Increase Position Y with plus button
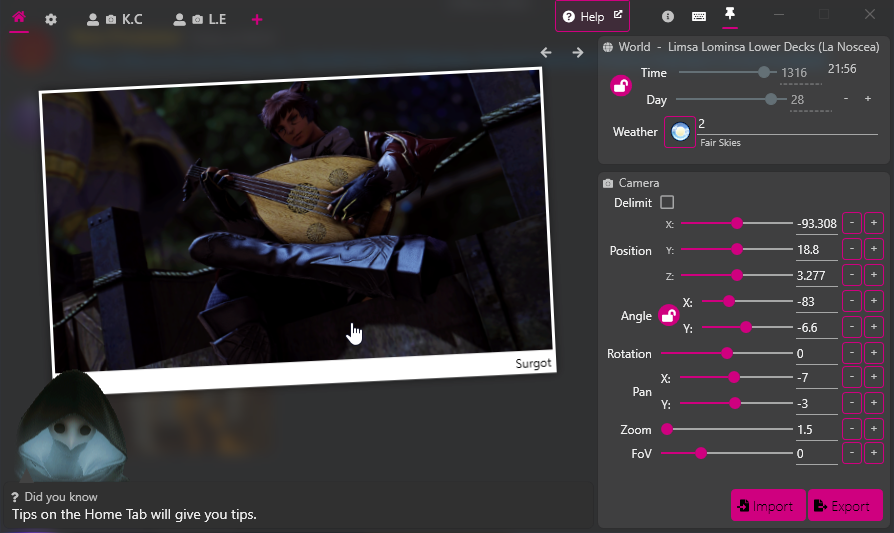The image size is (894, 533). (x=873, y=249)
